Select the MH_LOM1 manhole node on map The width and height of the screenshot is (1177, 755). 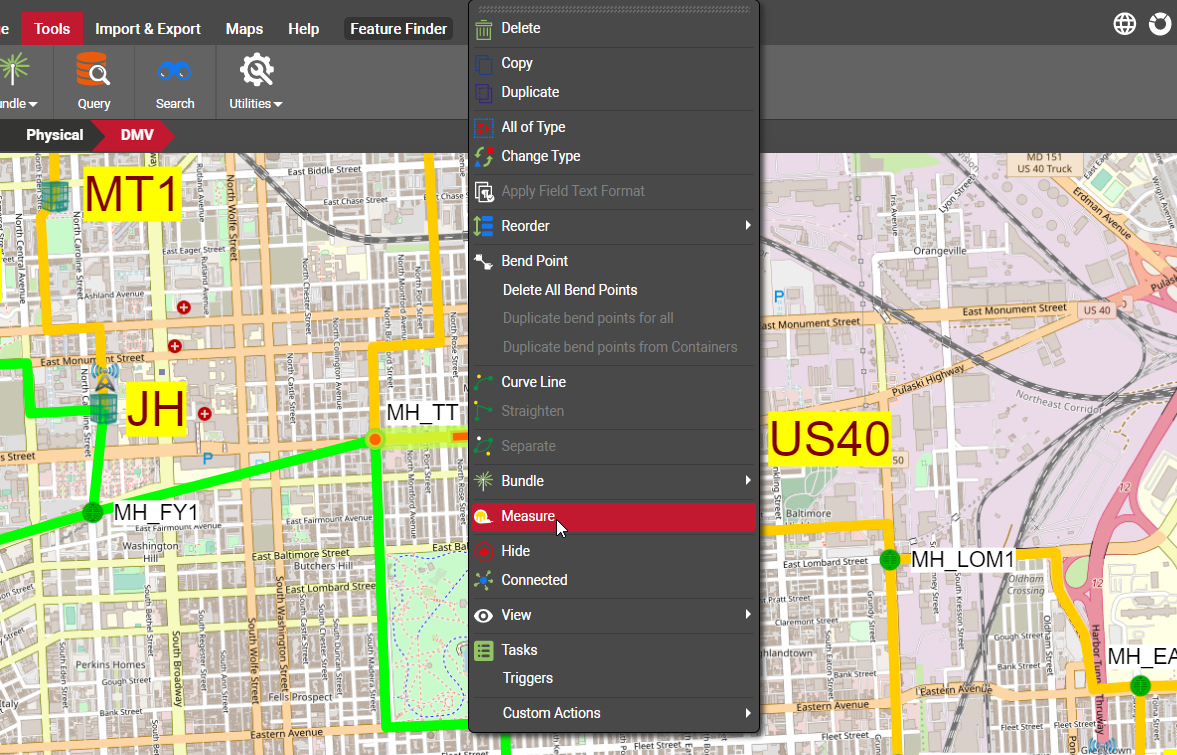pos(889,559)
